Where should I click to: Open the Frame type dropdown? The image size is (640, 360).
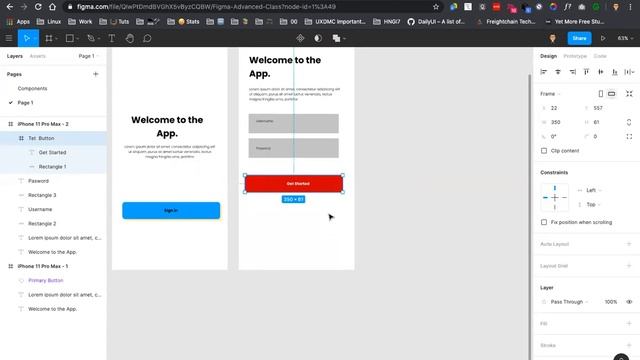coord(550,94)
